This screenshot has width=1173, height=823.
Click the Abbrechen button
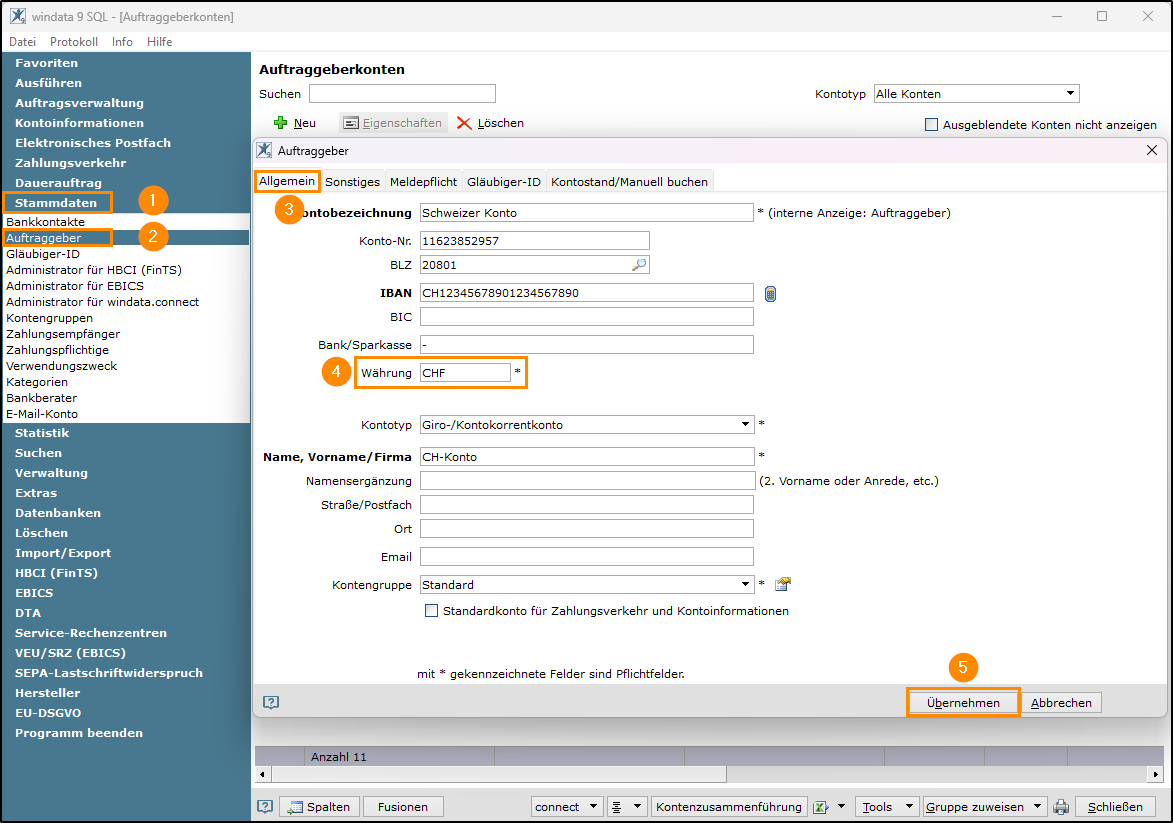[1061, 703]
